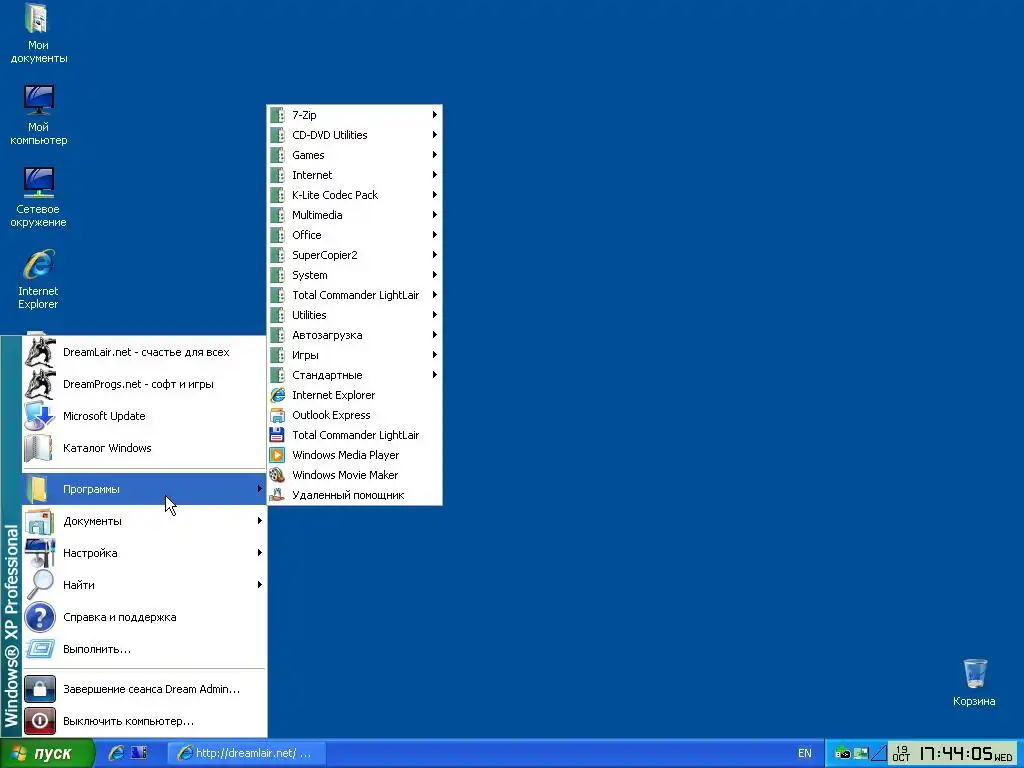Click the DreamProgs.net horse icon
The height and width of the screenshot is (768, 1024).
[x=39, y=384]
